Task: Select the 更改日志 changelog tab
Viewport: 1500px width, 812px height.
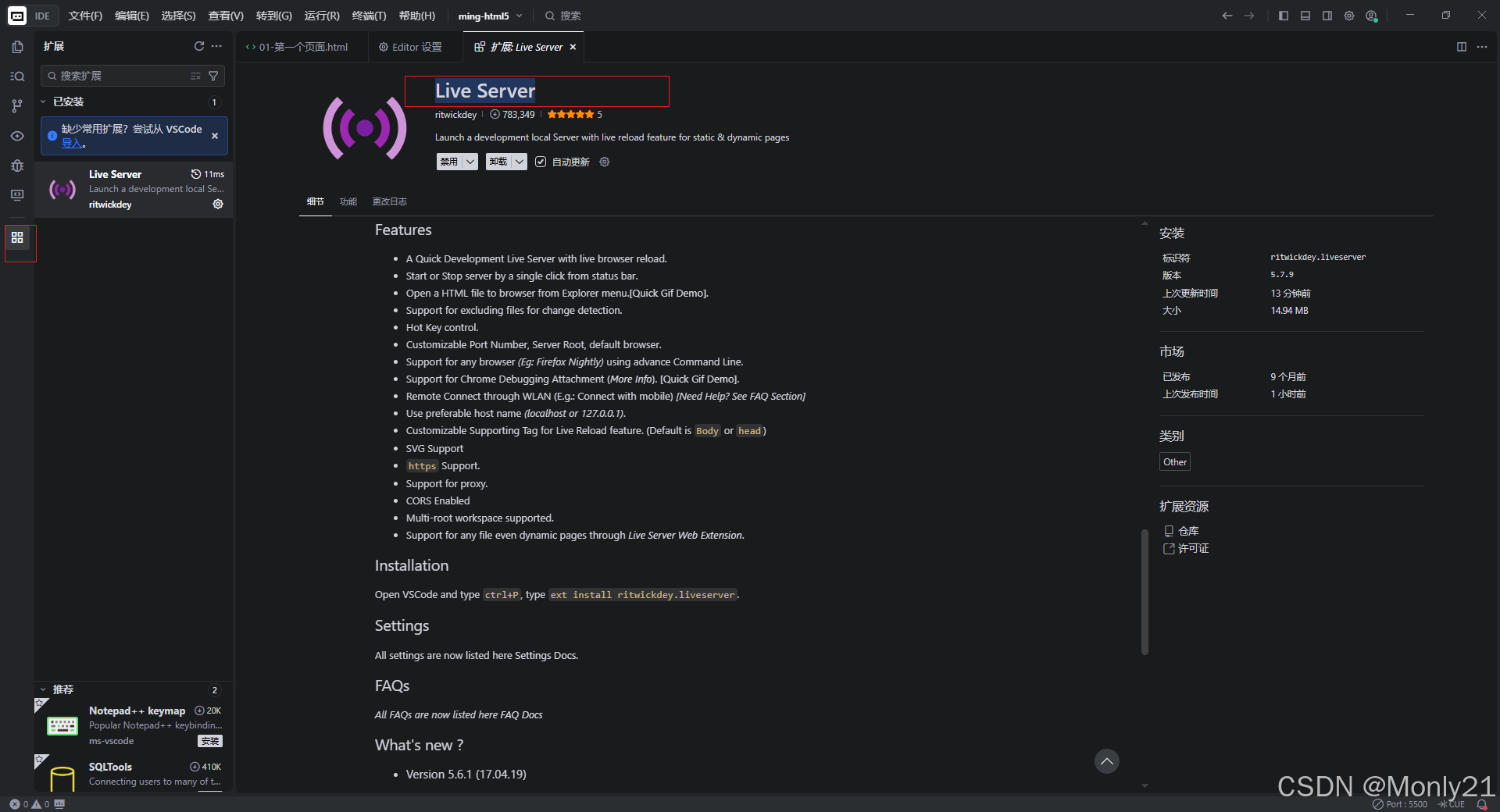Action: [390, 201]
